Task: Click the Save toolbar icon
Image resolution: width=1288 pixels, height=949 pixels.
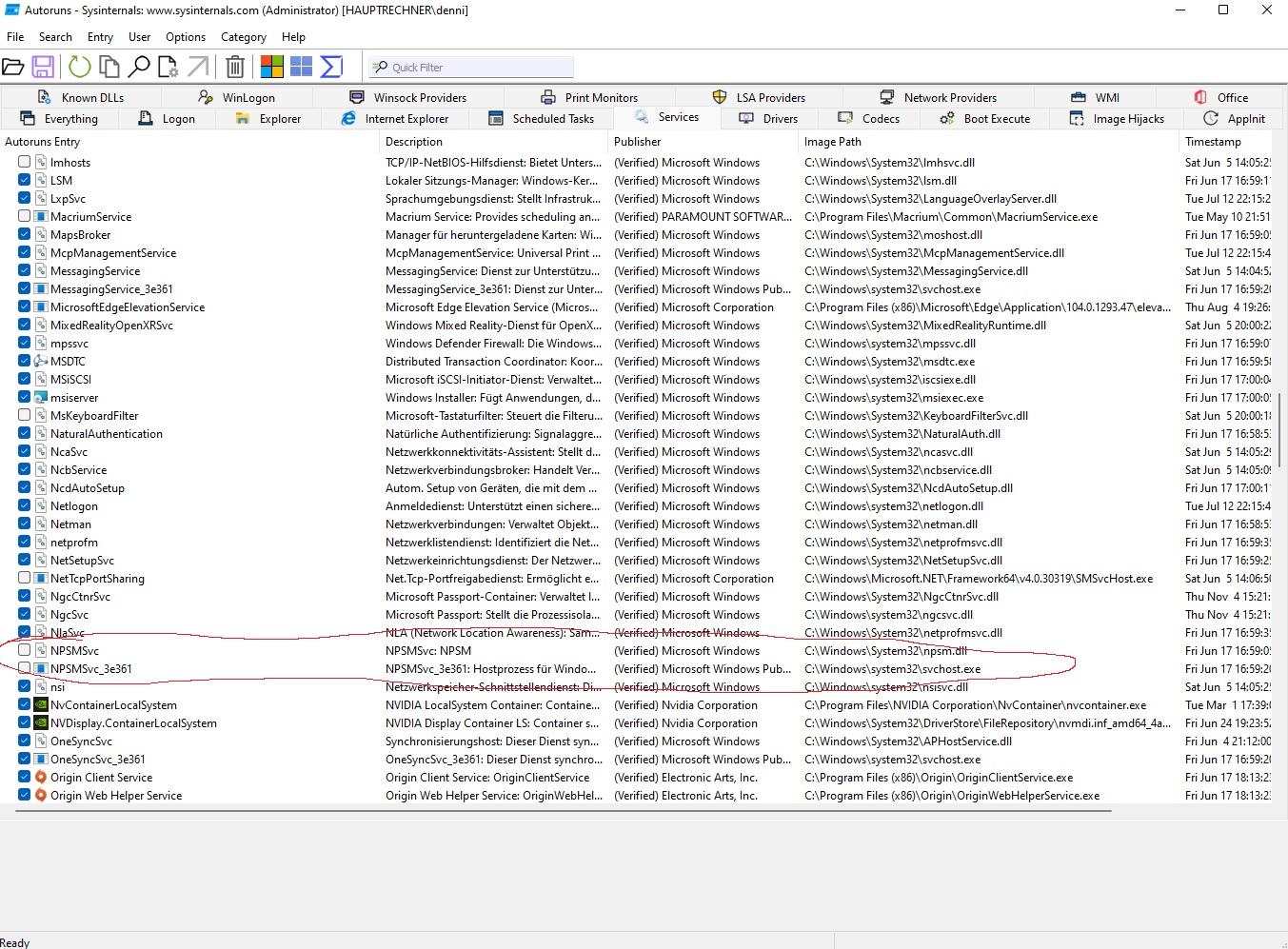Action: click(x=43, y=67)
